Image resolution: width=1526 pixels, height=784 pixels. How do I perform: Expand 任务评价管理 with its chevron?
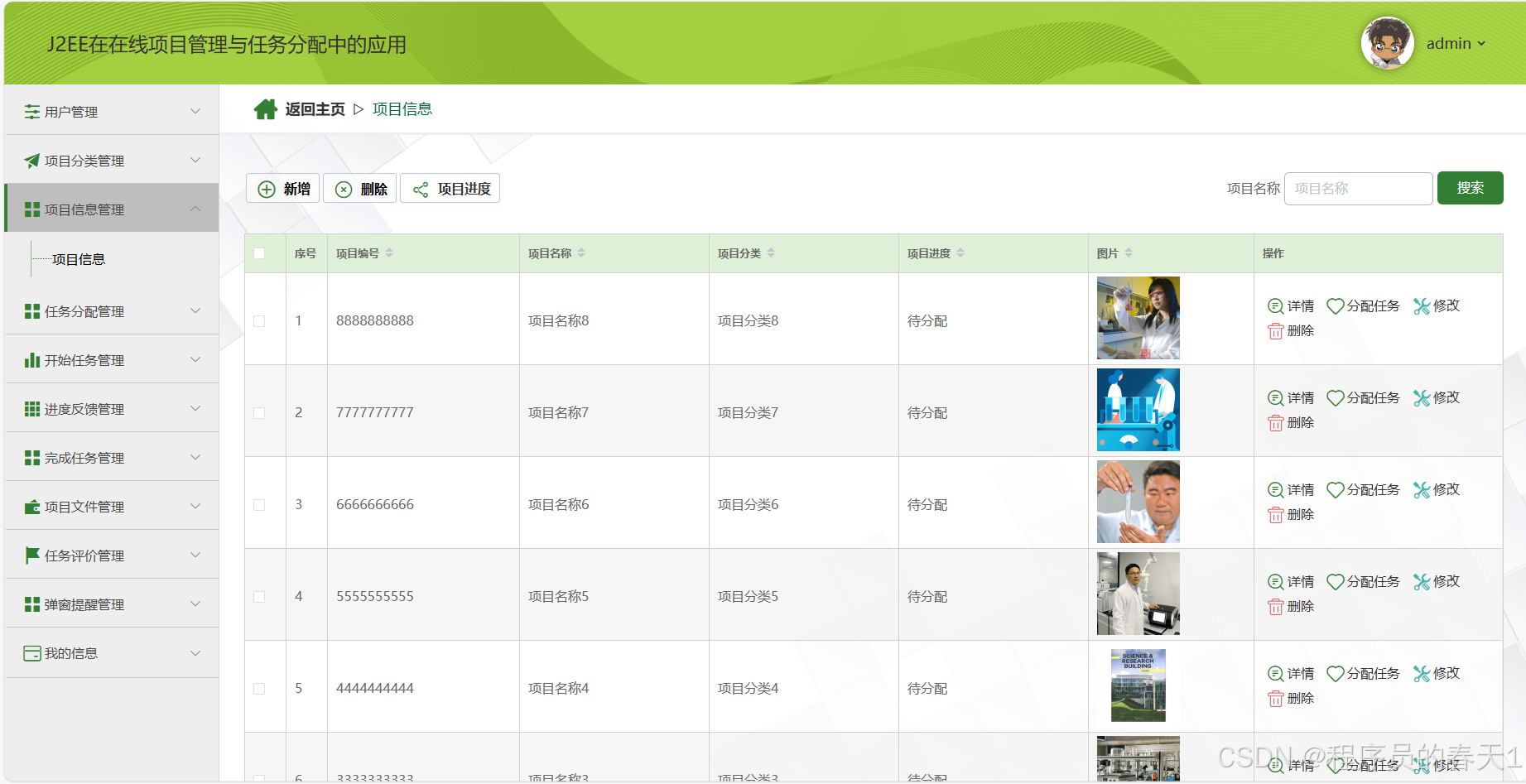pyautogui.click(x=195, y=555)
